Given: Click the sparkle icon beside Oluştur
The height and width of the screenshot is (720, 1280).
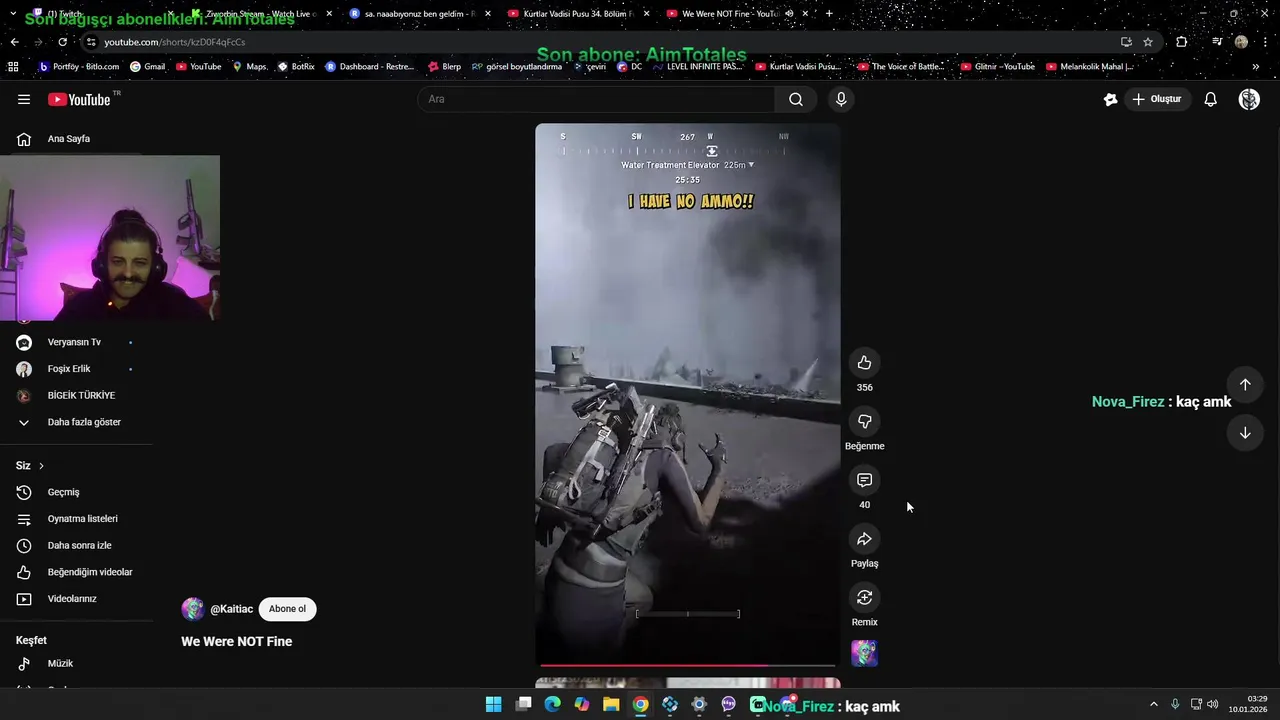Looking at the screenshot, I should pyautogui.click(x=1110, y=99).
